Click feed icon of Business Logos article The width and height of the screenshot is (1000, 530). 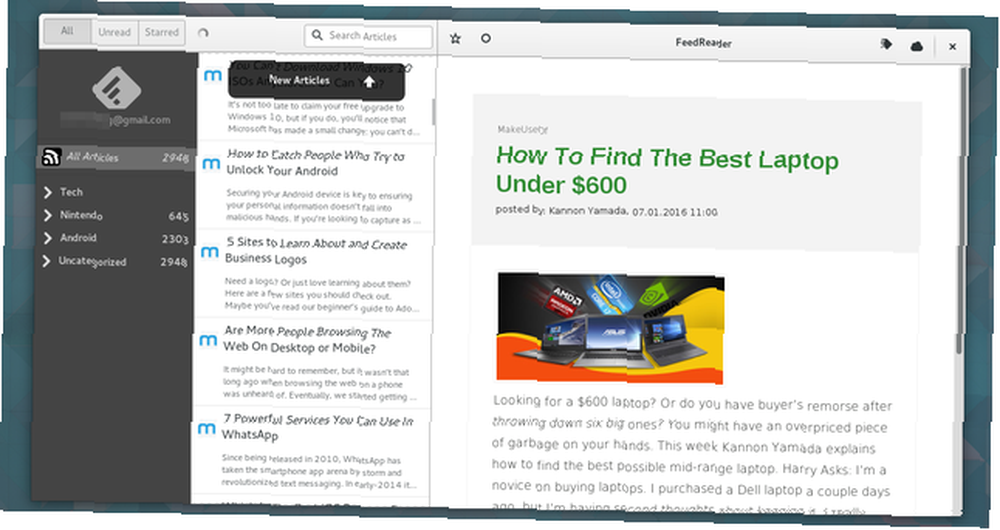(210, 252)
